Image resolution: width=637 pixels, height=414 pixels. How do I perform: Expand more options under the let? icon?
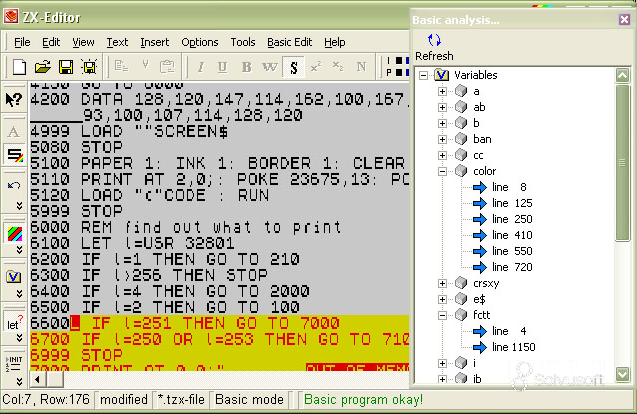[x=19, y=338]
